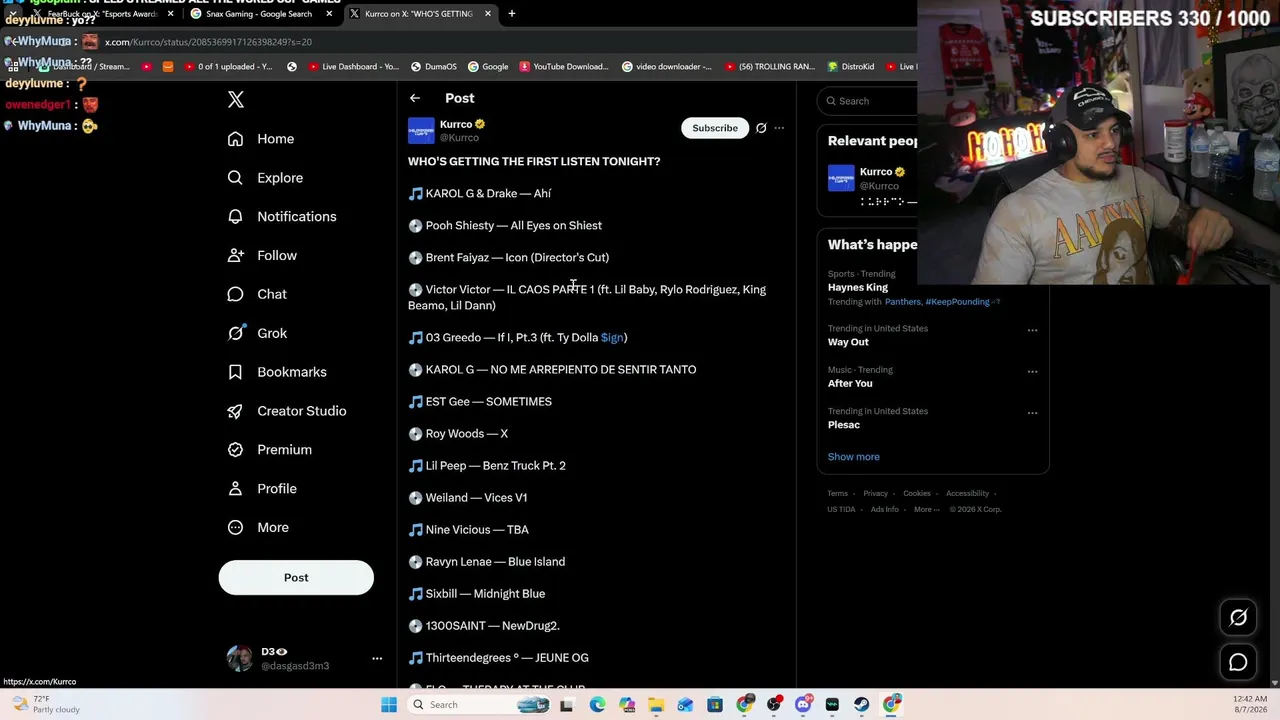This screenshot has height=720, width=1280.
Task: Open the Ads Info footer link
Action: [884, 509]
